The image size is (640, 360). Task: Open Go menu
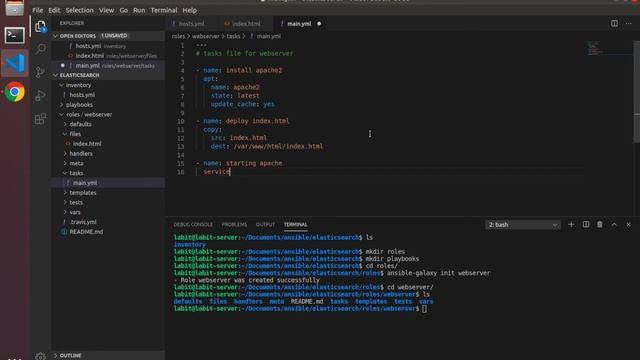click(x=123, y=10)
